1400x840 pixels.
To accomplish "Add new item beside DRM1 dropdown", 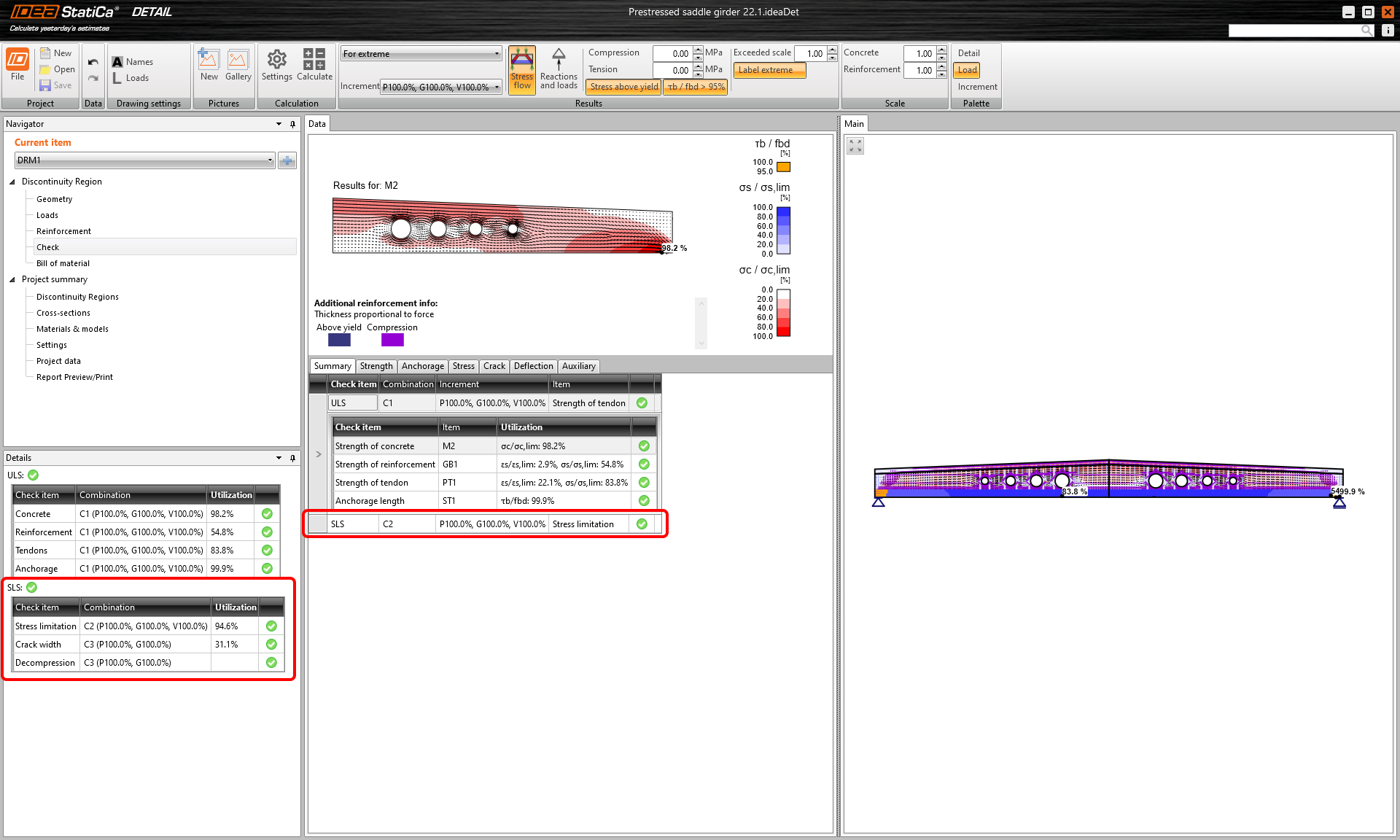I will [x=287, y=160].
